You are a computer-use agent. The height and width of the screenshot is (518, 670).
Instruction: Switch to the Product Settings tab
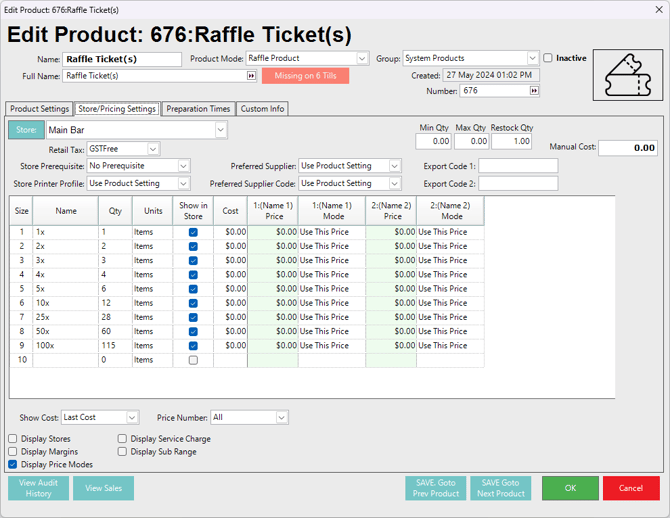click(x=40, y=109)
